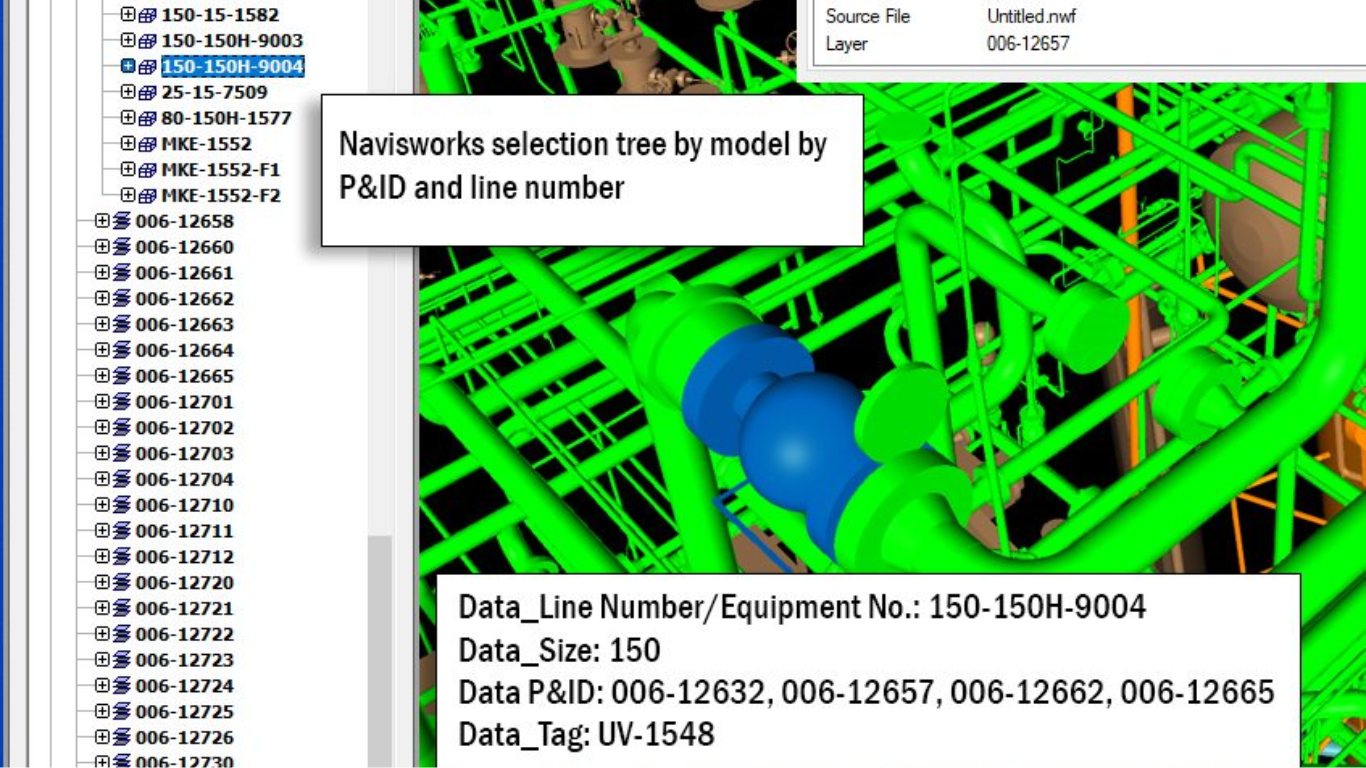Expand layer 006-12660
This screenshot has height=768, width=1366.
(x=102, y=247)
